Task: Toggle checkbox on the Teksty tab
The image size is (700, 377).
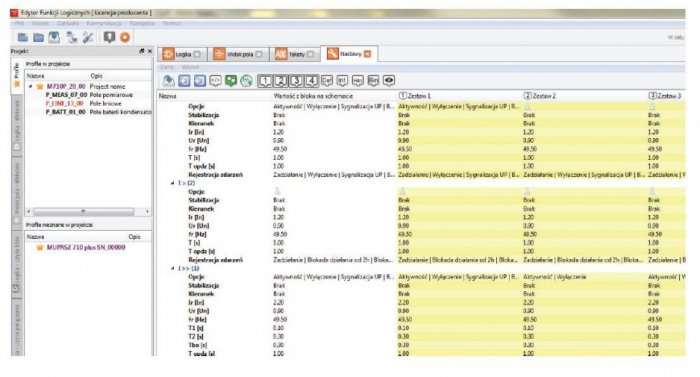Action: click(x=311, y=54)
